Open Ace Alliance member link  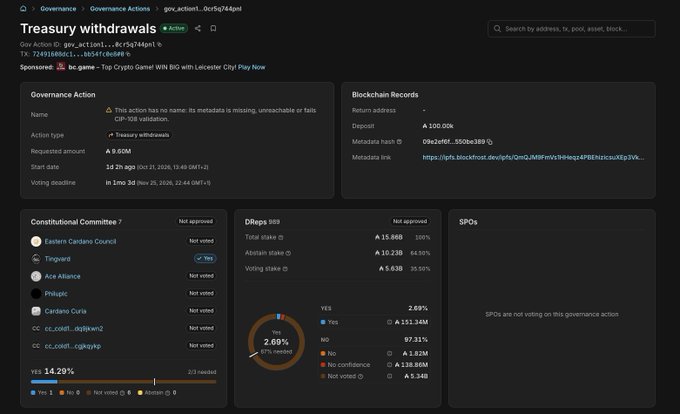point(62,276)
